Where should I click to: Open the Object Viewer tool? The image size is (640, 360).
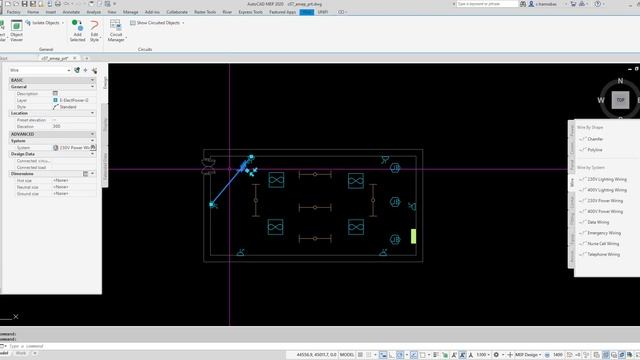[x=16, y=31]
